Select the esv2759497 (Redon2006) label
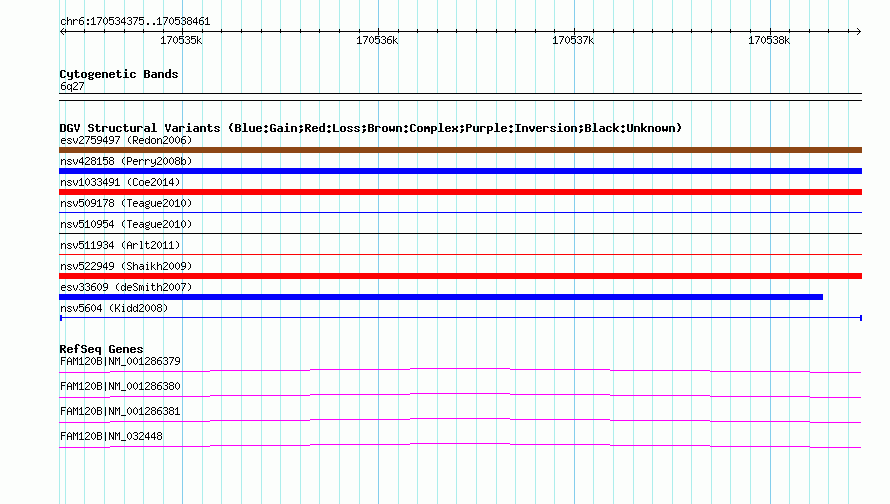This screenshot has height=504, width=890. pos(126,140)
